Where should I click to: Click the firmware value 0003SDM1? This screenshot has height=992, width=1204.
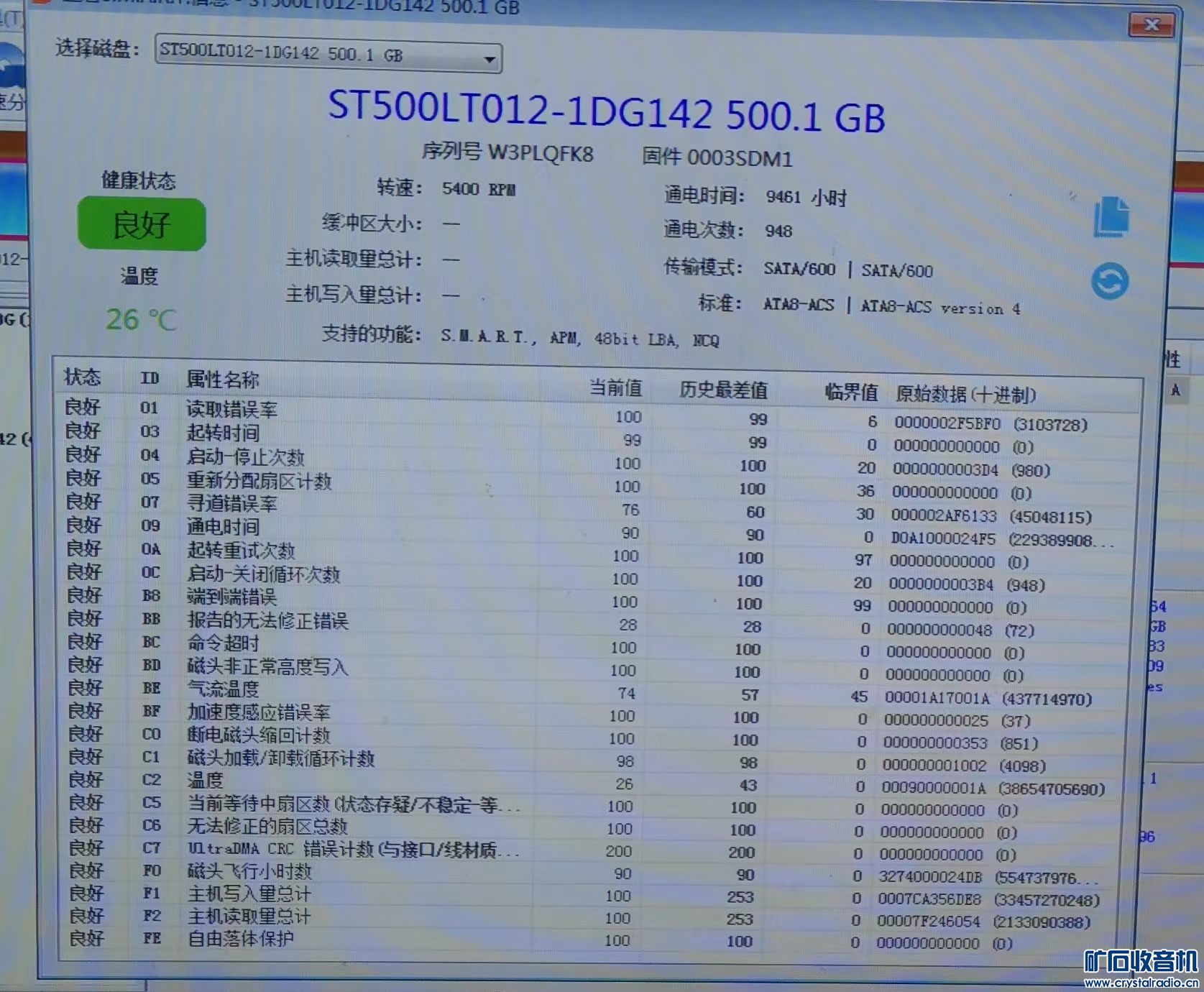(739, 157)
